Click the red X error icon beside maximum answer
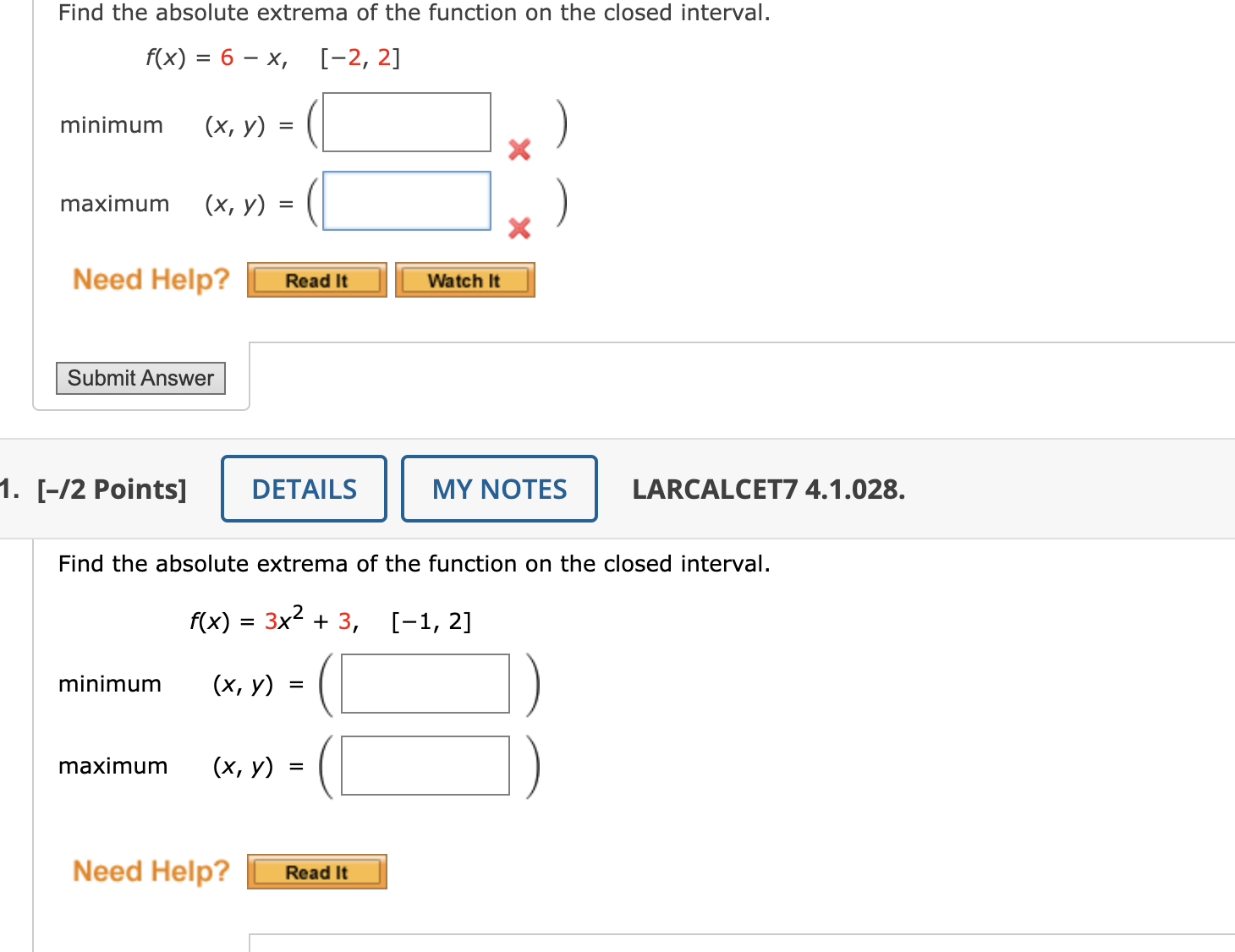Image resolution: width=1235 pixels, height=952 pixels. pos(519,228)
